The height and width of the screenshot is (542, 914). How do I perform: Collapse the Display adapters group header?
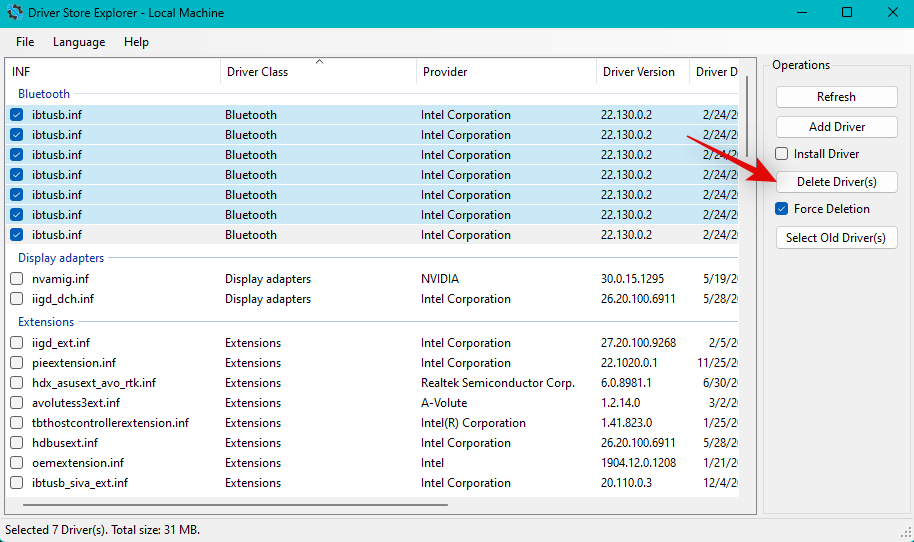pyautogui.click(x=61, y=258)
